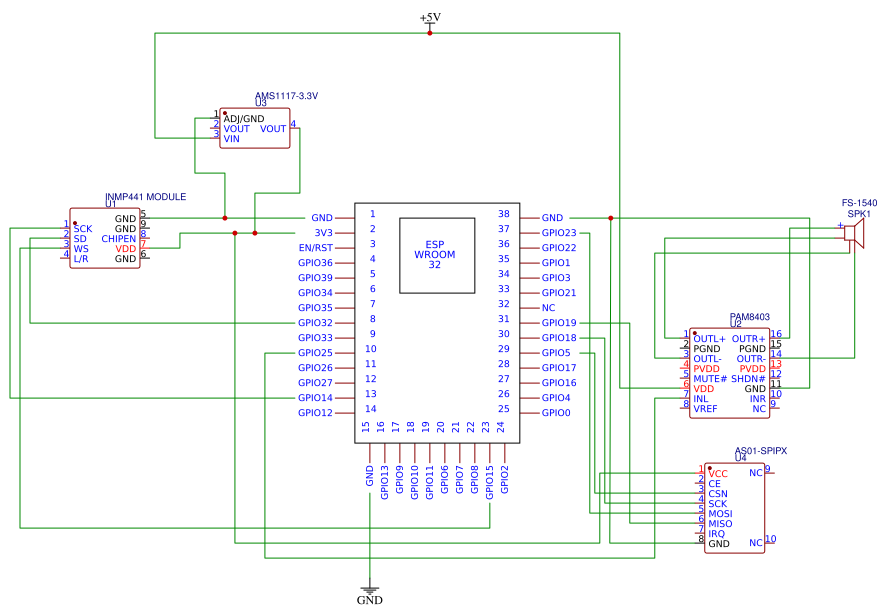
Task: Select the GPIO2 bottom pin label
Action: (x=505, y=480)
